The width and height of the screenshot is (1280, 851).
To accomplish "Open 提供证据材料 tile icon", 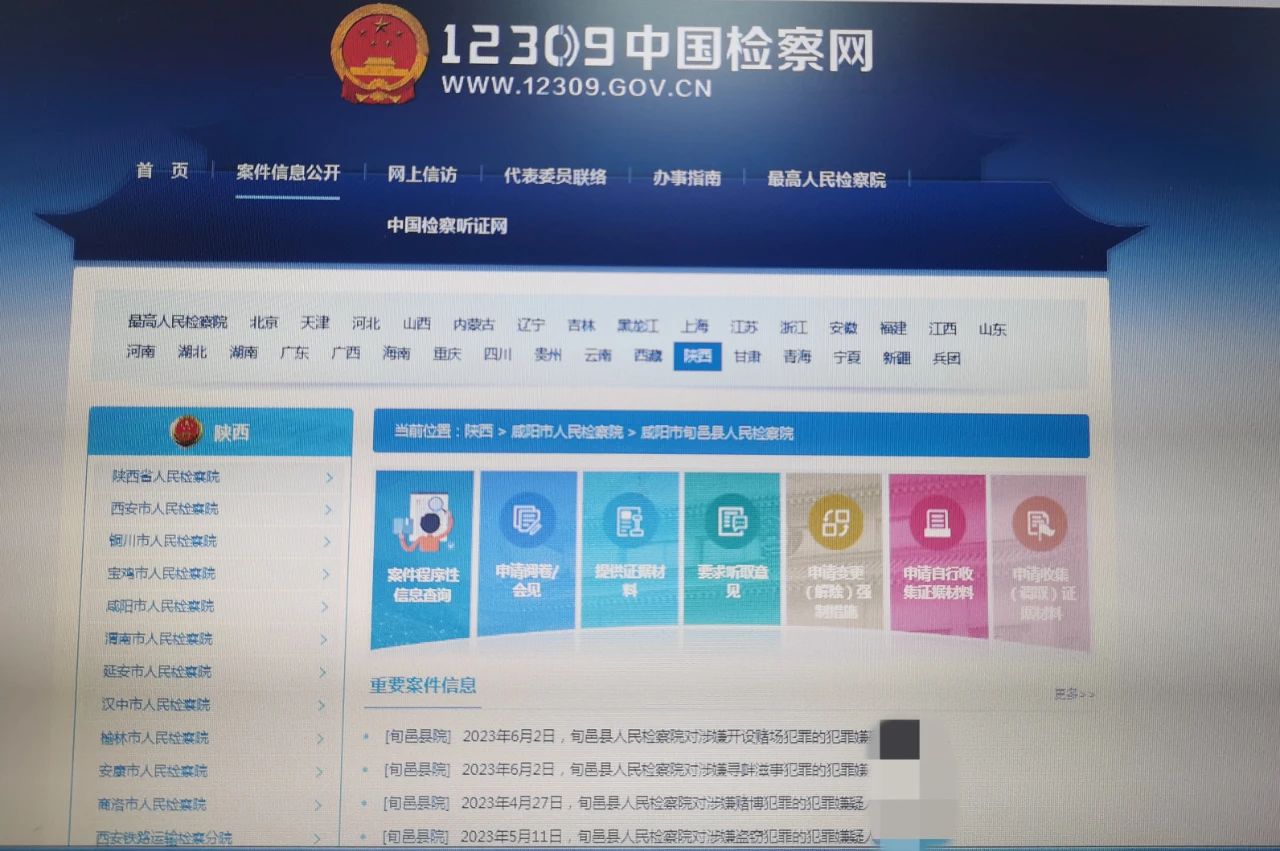I will tap(629, 520).
